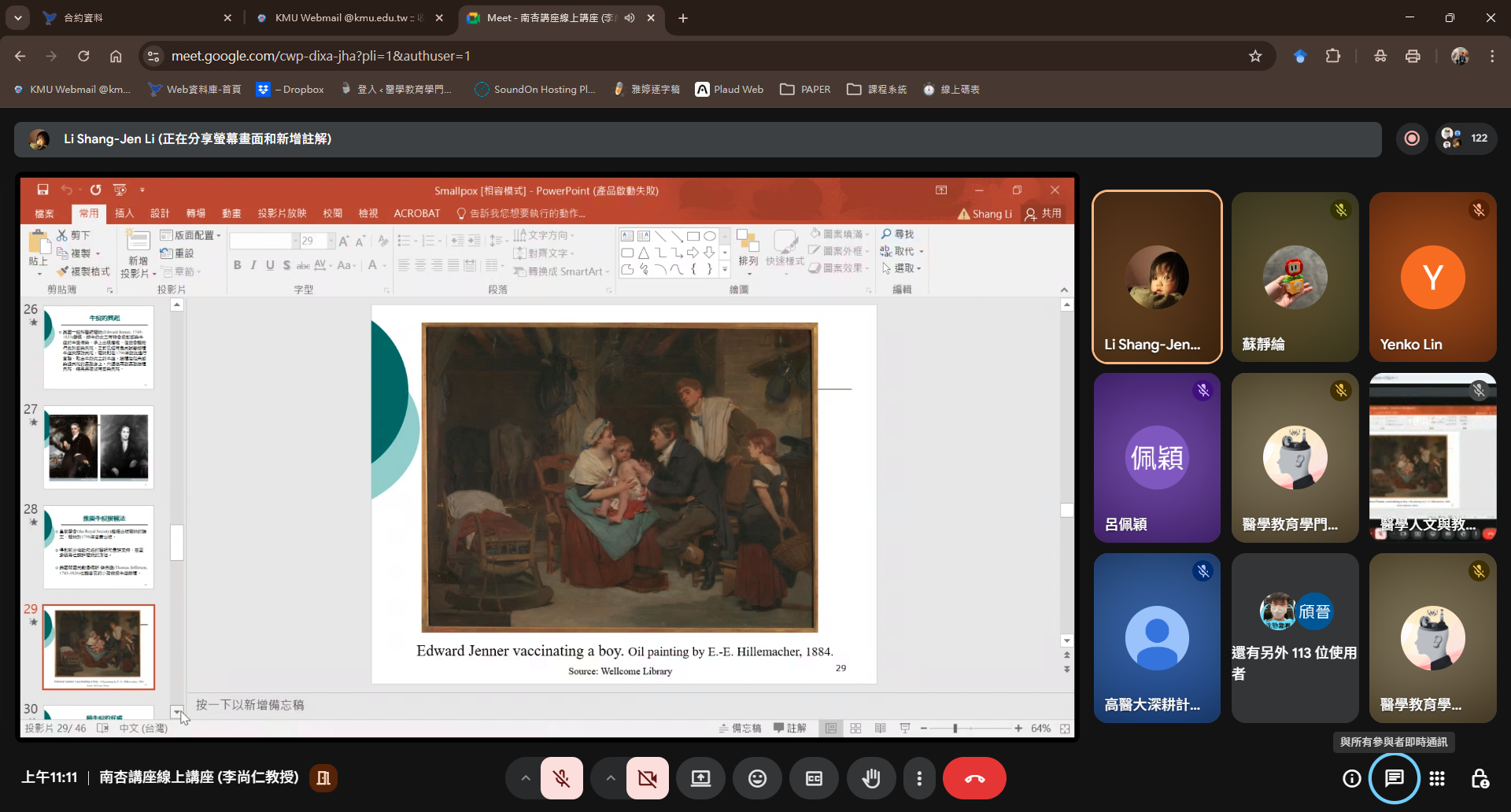Viewport: 1511px width, 812px height.
Task: Open the emoji reactions button
Action: 757,778
